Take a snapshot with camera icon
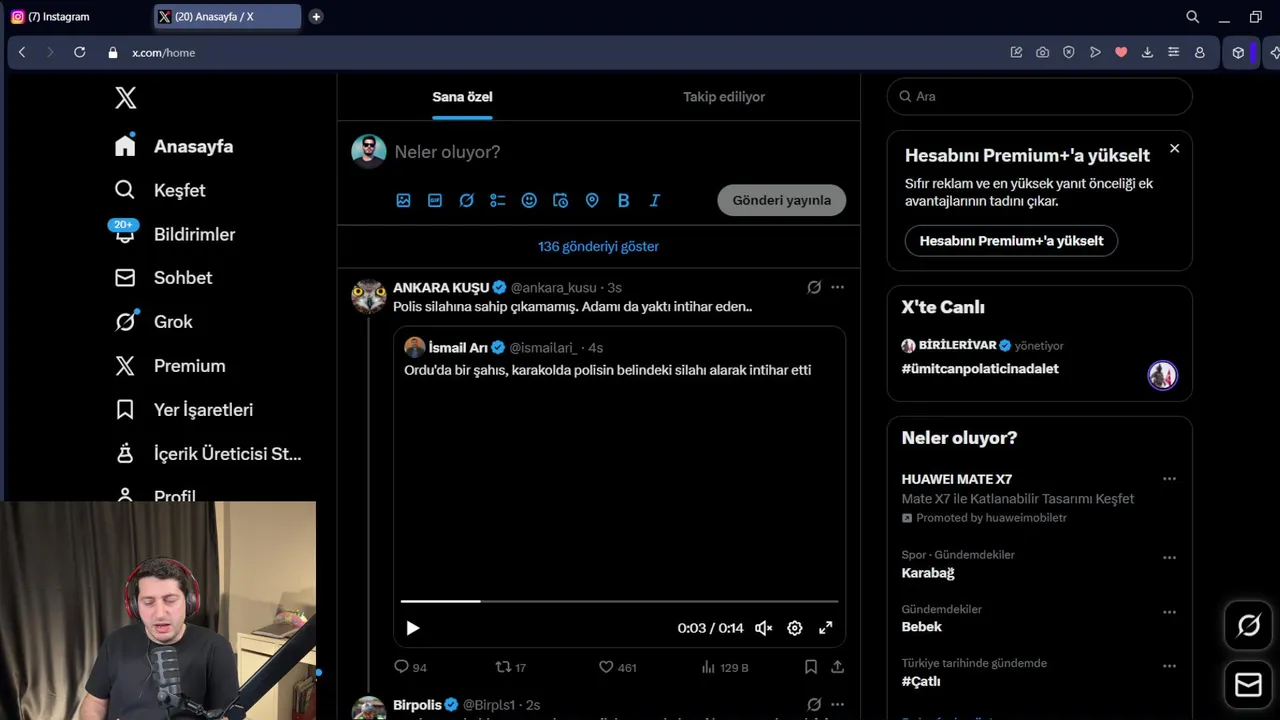Image resolution: width=1280 pixels, height=720 pixels. click(x=1043, y=52)
